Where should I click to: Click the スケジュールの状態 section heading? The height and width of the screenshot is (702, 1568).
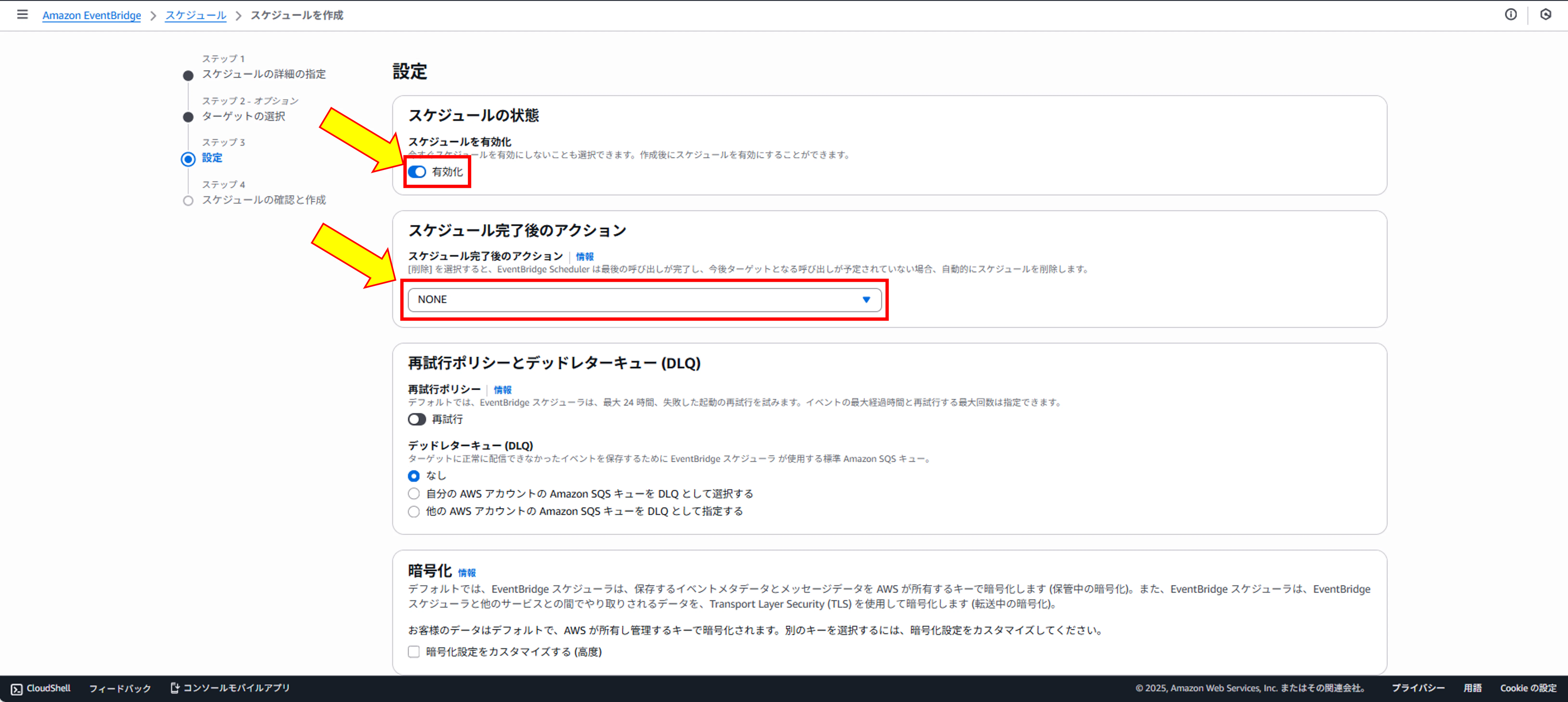point(474,116)
